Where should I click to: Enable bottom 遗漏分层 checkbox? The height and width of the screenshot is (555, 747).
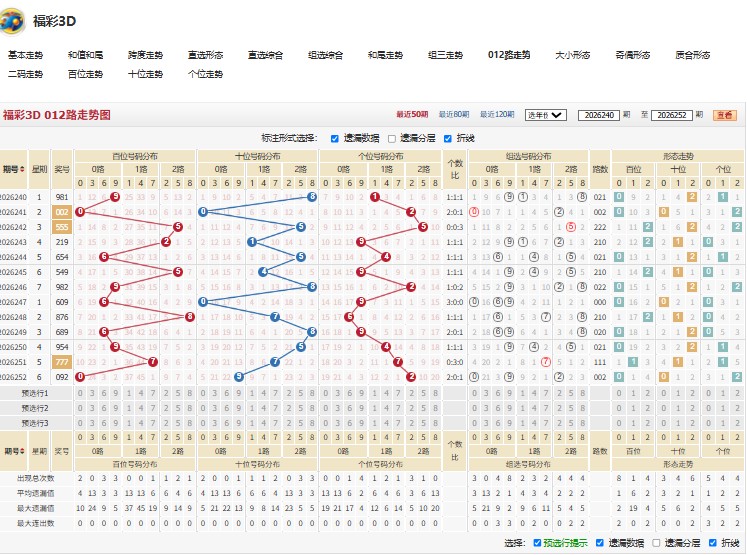point(656,543)
